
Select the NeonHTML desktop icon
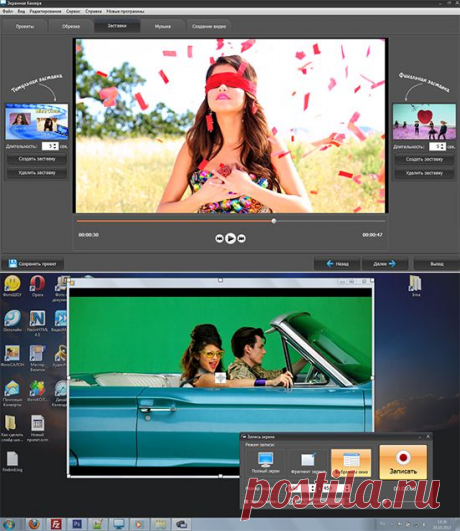(37, 323)
